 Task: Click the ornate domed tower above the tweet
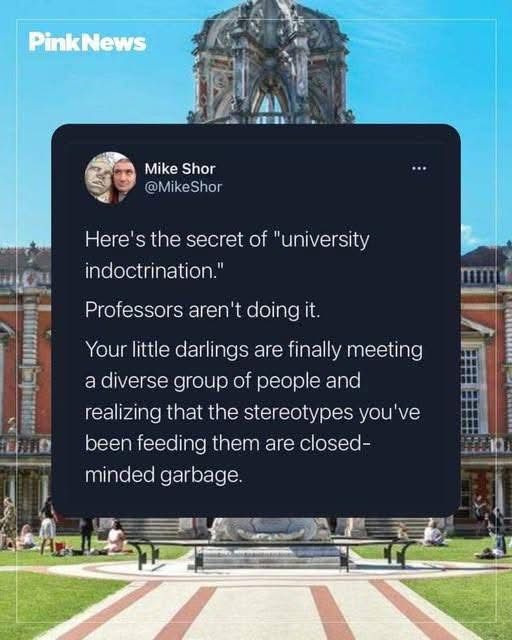[x=269, y=61]
